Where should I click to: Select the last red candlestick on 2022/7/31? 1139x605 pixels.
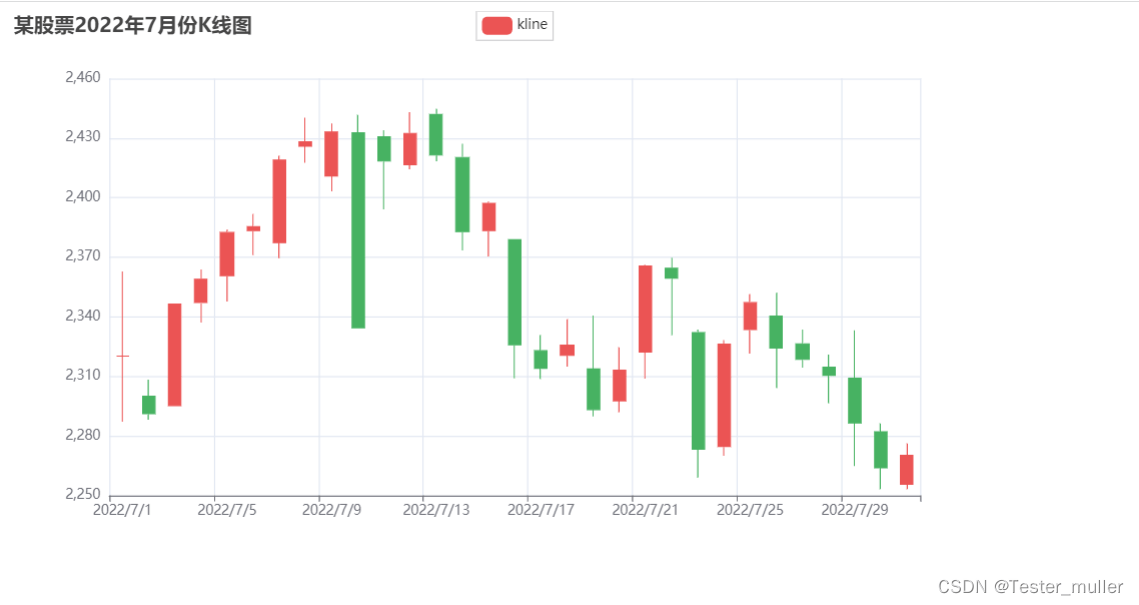coord(906,470)
